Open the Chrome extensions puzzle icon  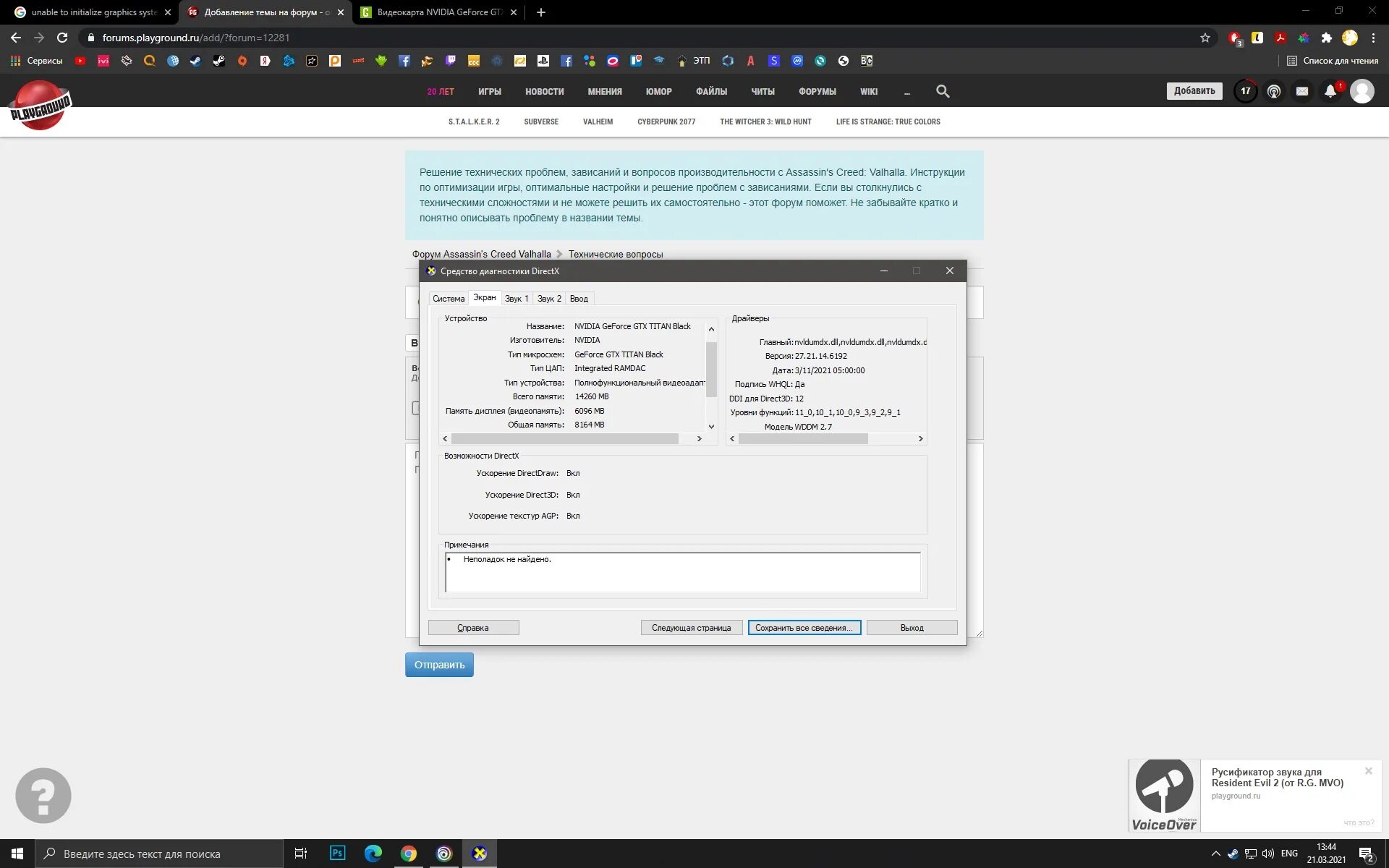1326,38
